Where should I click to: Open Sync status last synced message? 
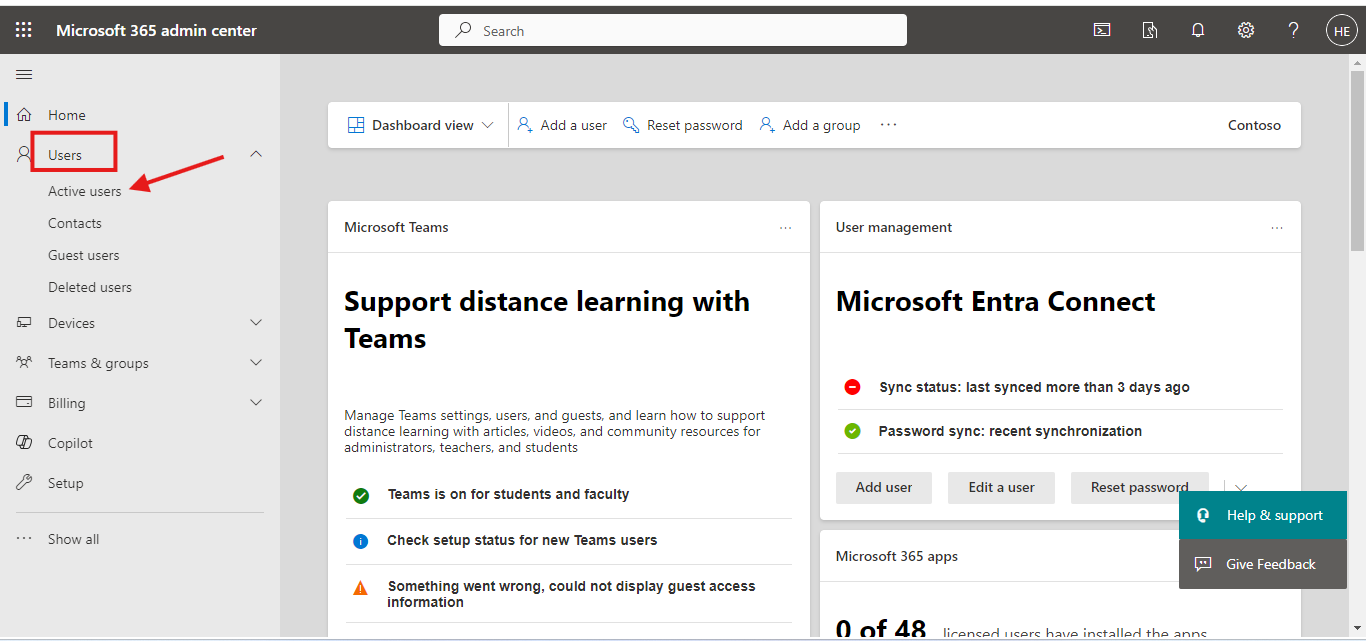pyautogui.click(x=1034, y=387)
